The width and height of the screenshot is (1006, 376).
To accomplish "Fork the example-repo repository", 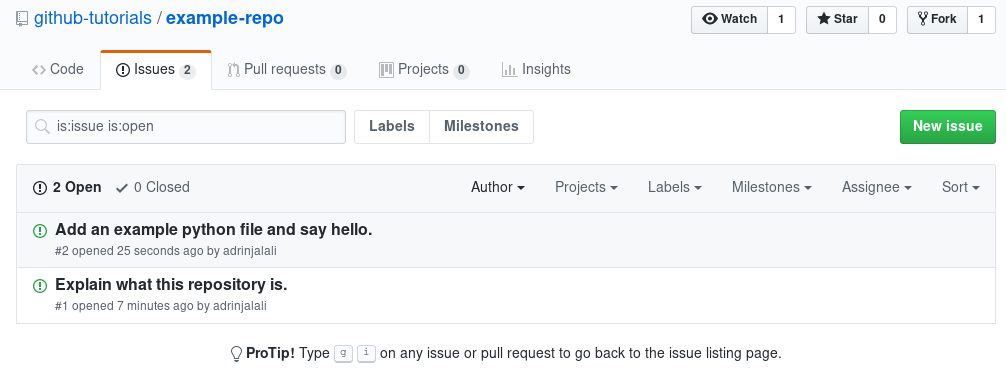I will (x=937, y=19).
